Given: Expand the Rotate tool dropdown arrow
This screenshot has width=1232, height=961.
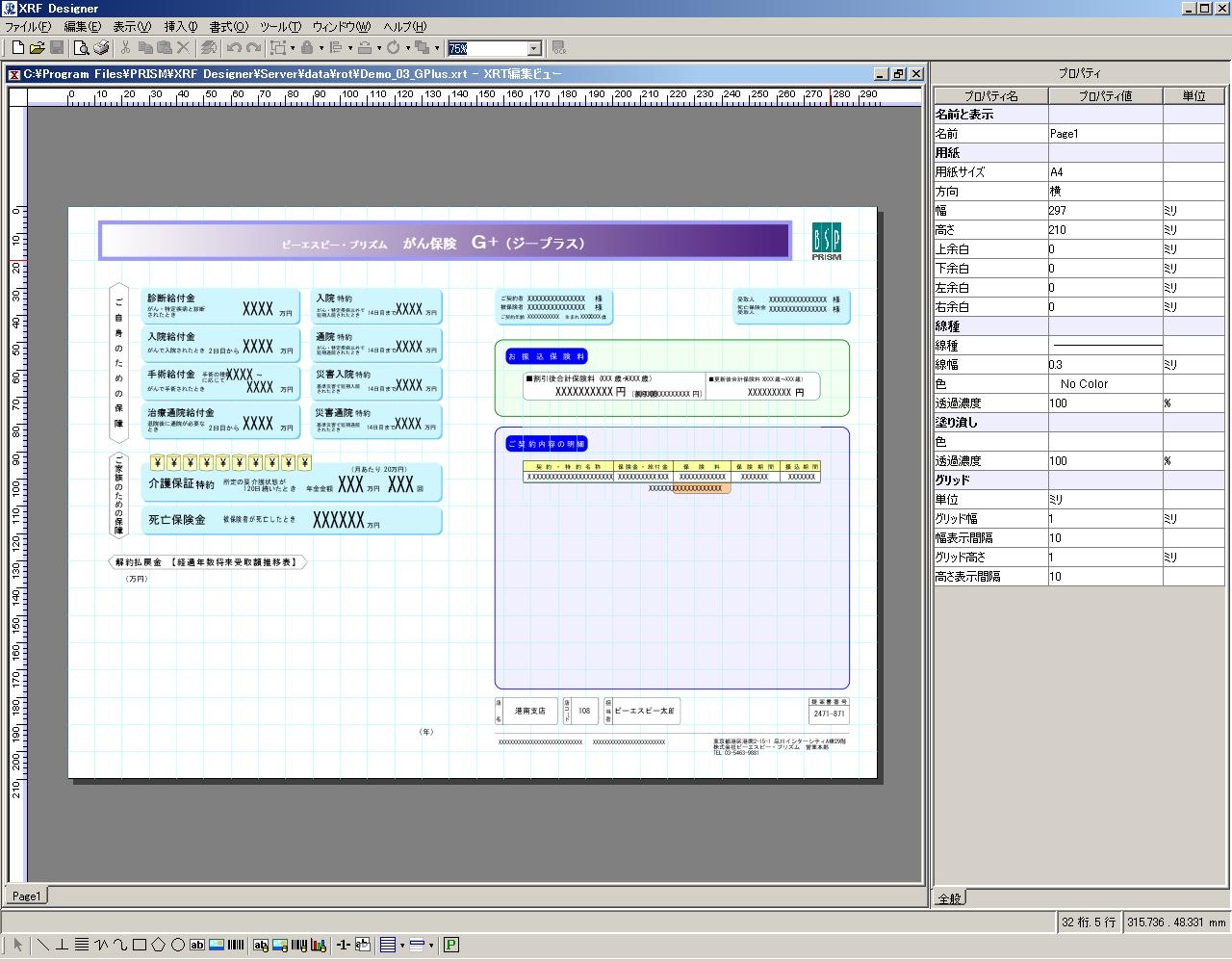Looking at the screenshot, I should (408, 47).
